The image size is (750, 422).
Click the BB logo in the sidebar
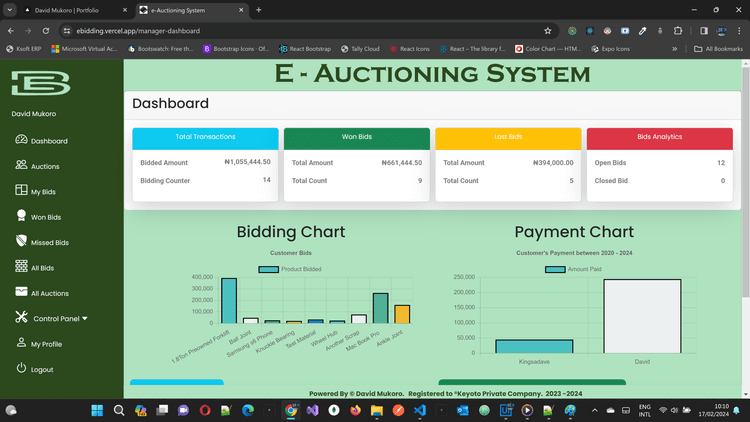40,84
